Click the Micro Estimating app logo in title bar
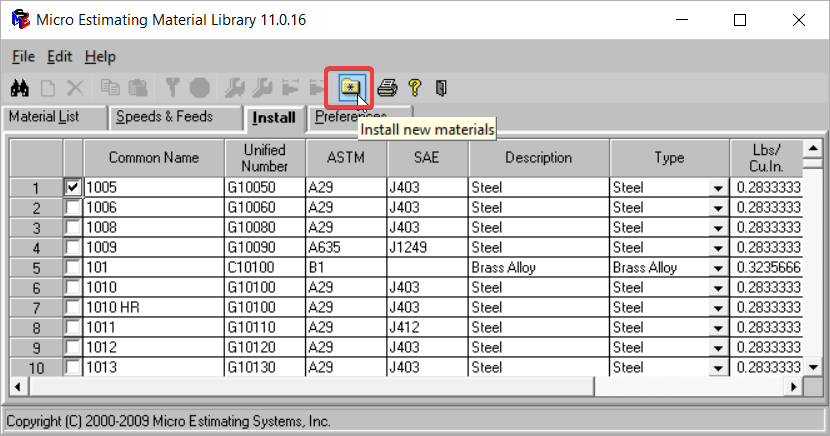830x436 pixels. (20, 20)
